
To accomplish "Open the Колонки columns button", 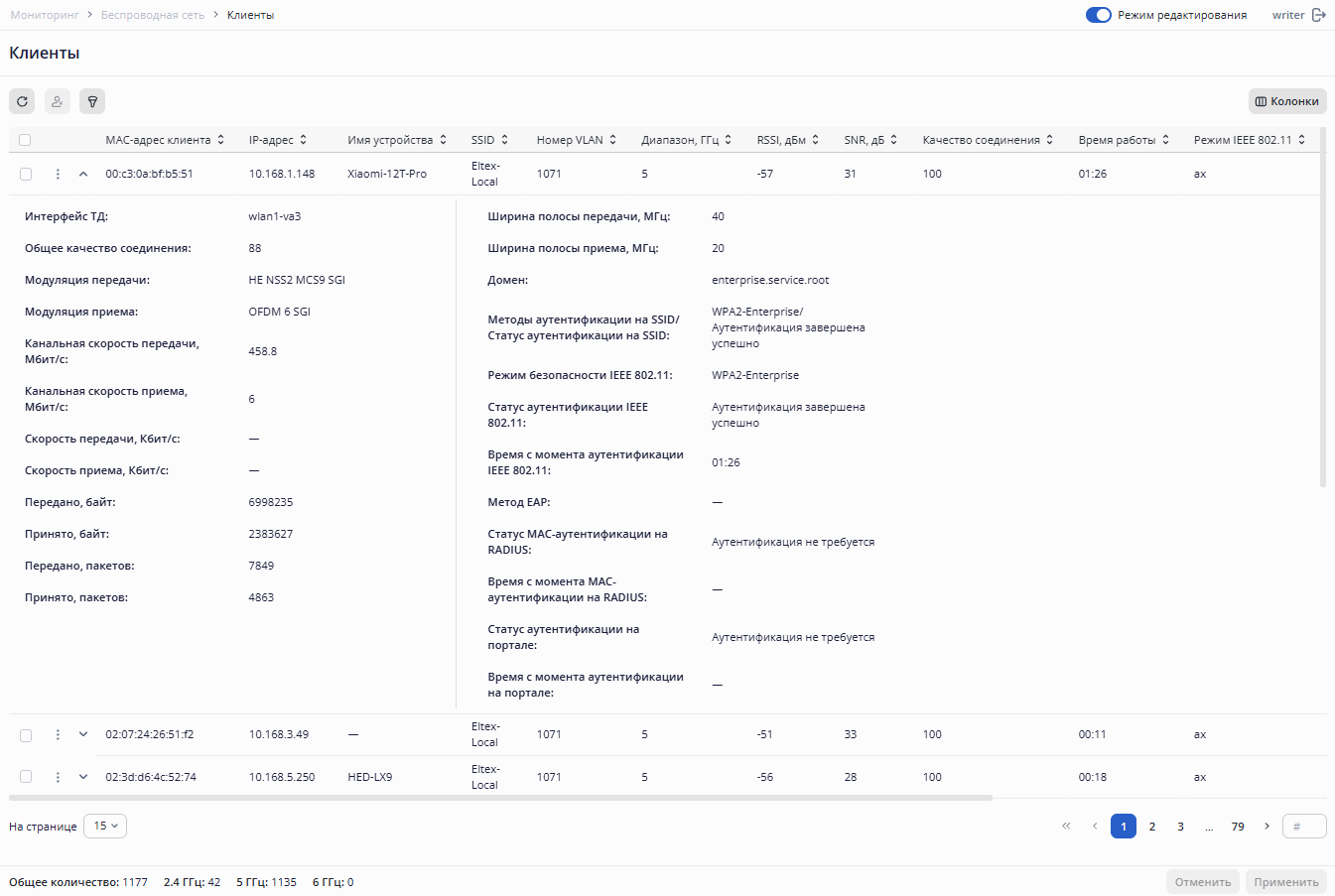I will coord(1287,101).
